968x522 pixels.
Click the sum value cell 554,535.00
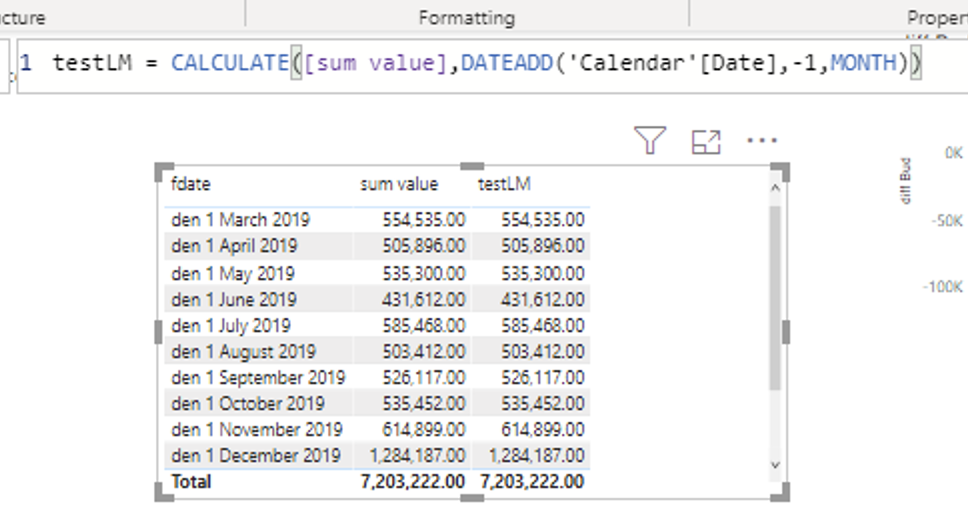[x=424, y=220]
